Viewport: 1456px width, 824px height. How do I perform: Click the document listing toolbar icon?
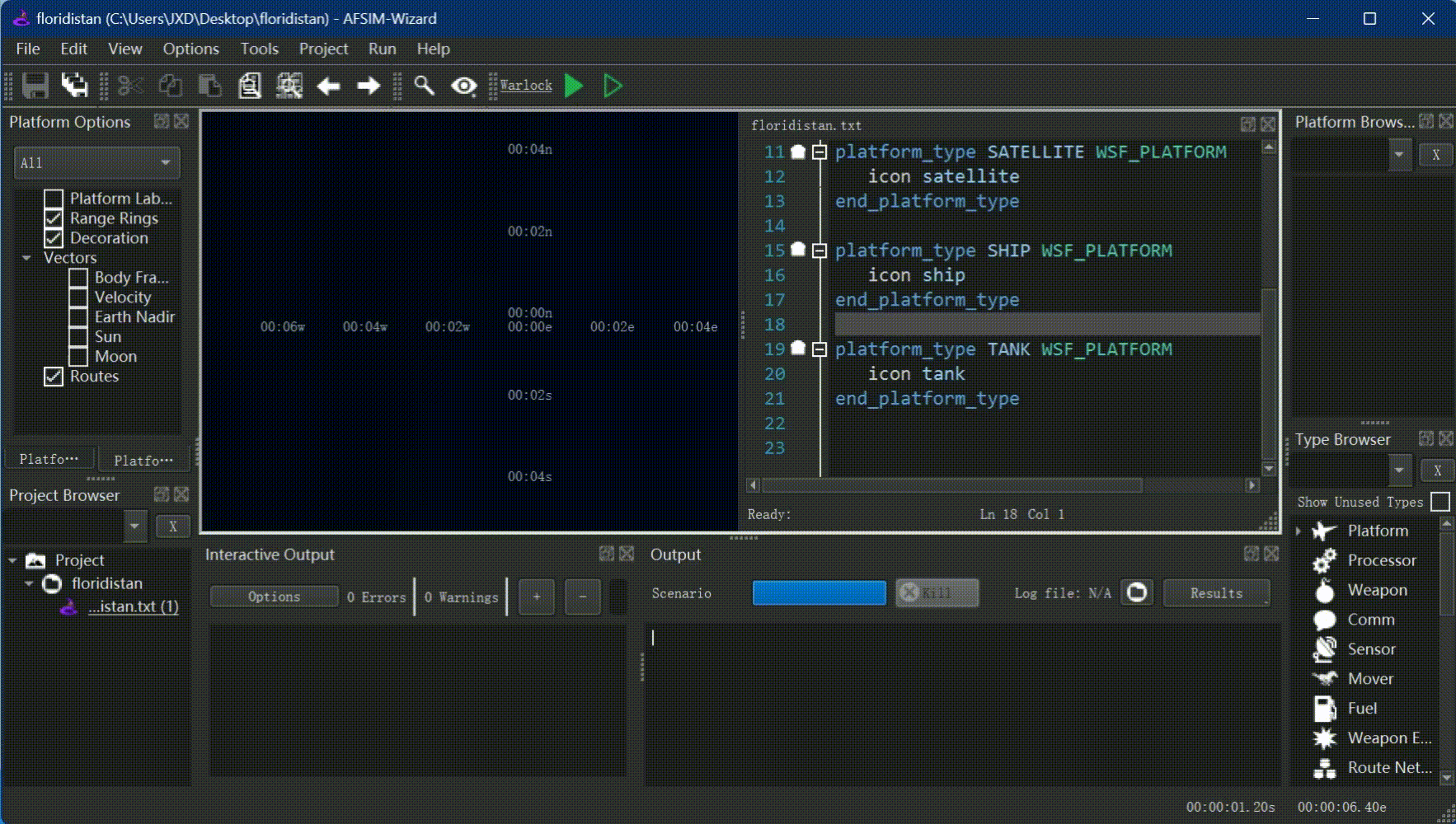(250, 86)
